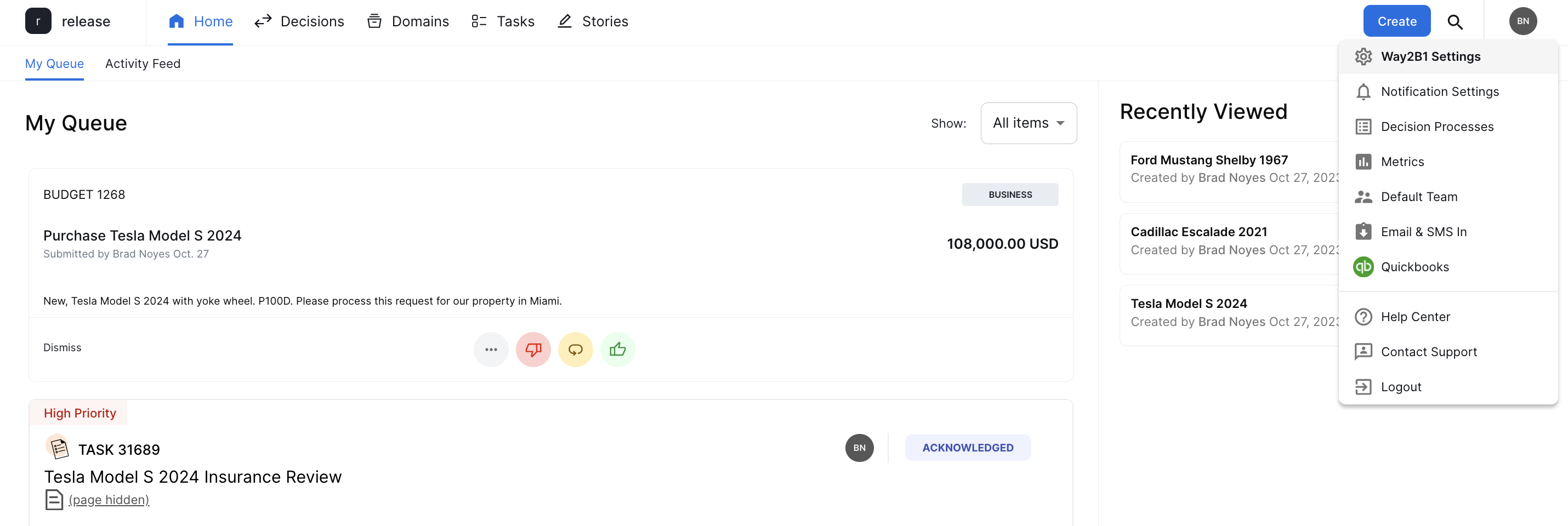
Task: Click the pencil icon beside Stories
Action: coord(565,21)
